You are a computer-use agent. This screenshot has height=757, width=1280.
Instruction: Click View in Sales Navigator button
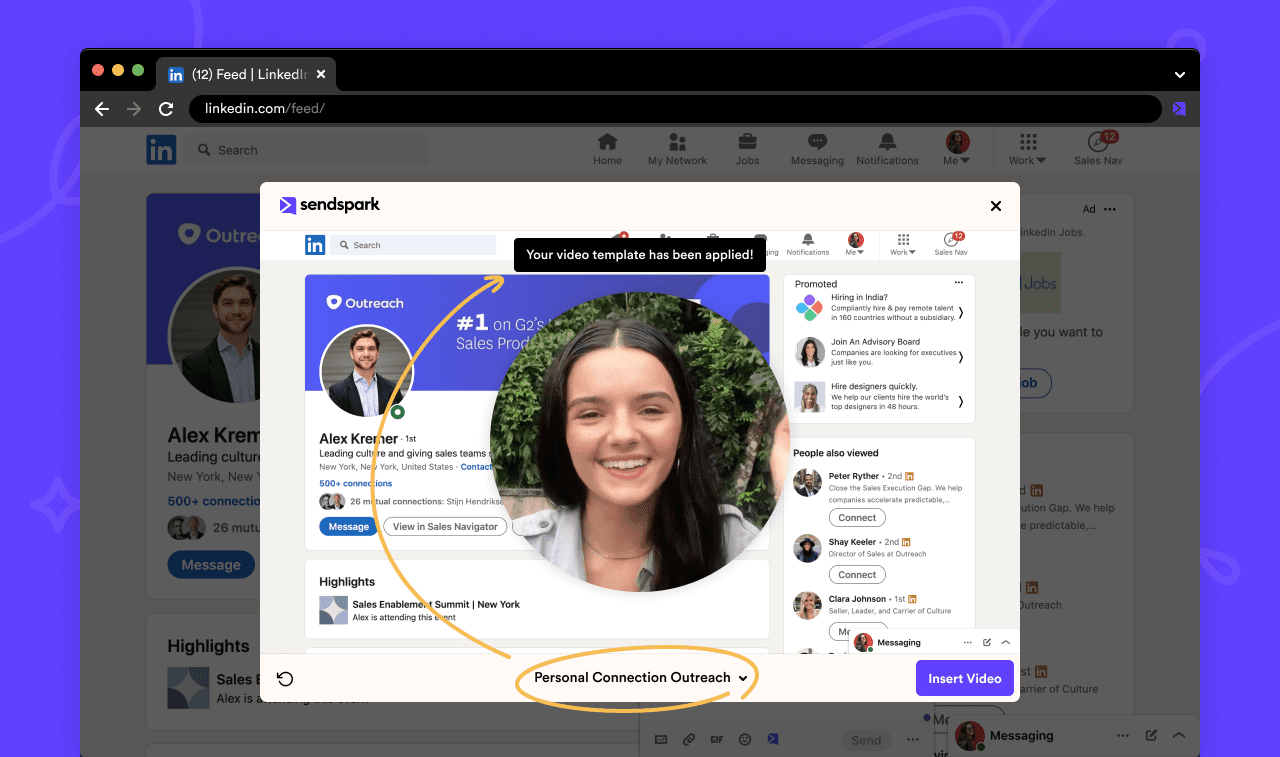point(445,527)
